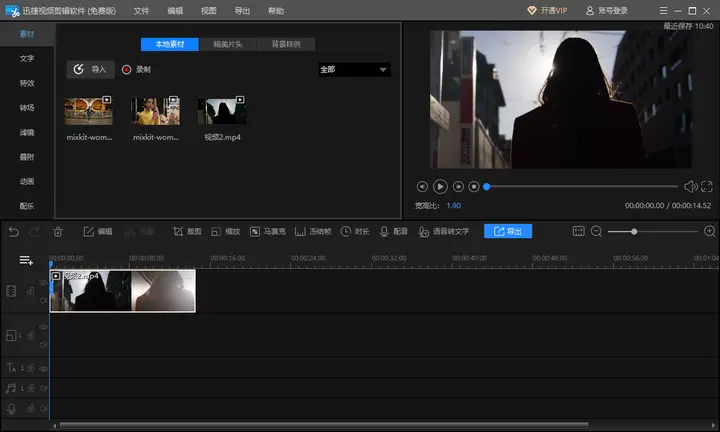
Task: Click the 冻结帧 freeze frame tool
Action: tap(313, 231)
